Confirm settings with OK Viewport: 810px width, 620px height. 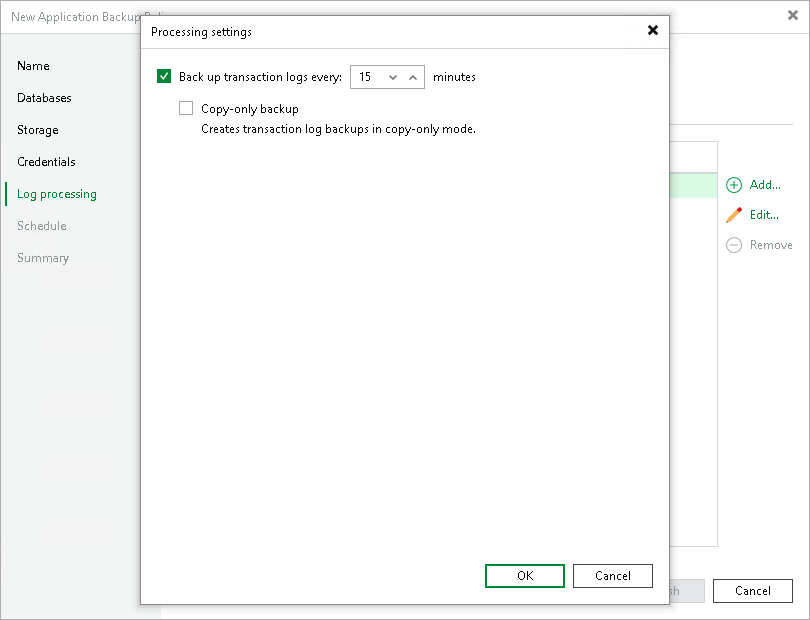524,576
